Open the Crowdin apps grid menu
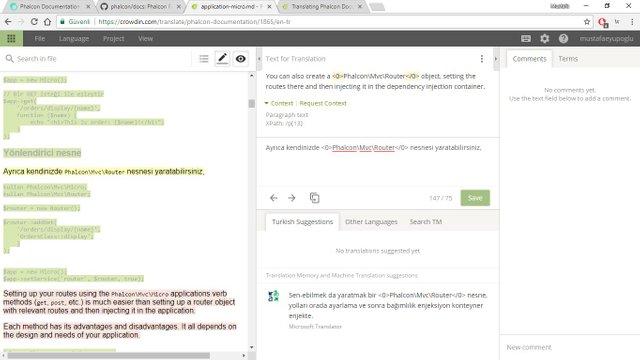This screenshot has width=640, height=360. 11,38
